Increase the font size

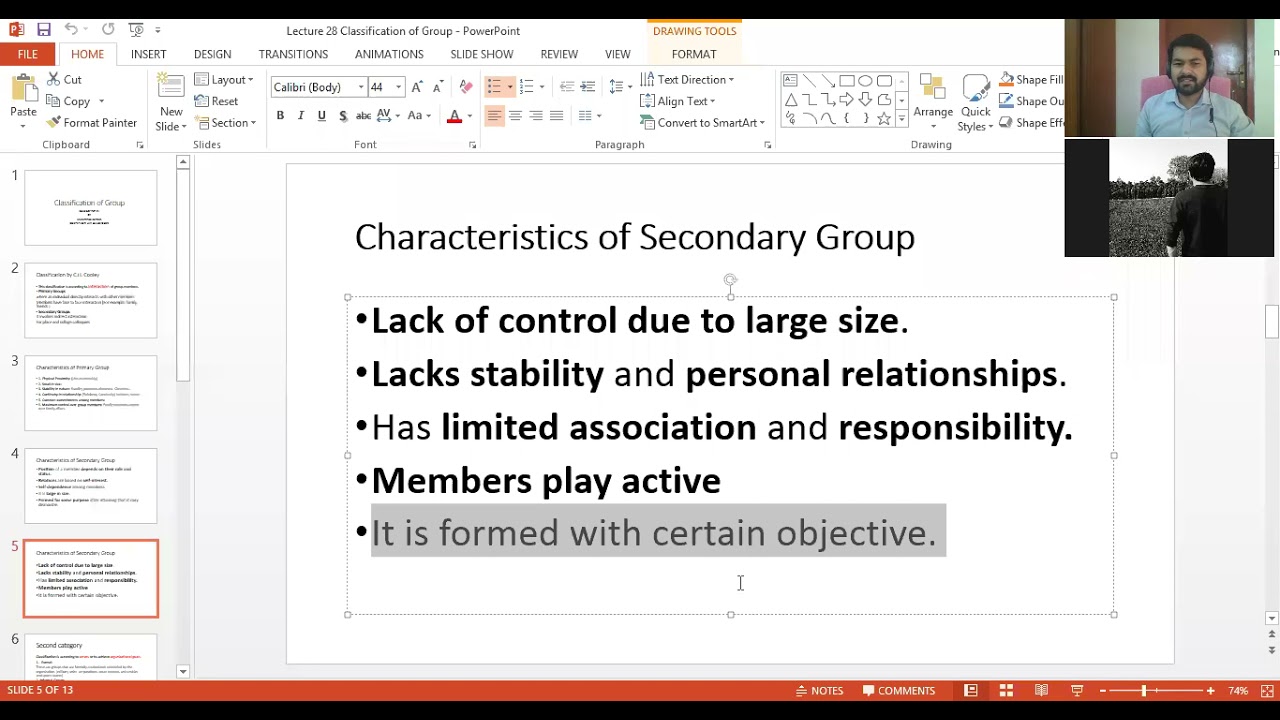(x=417, y=87)
